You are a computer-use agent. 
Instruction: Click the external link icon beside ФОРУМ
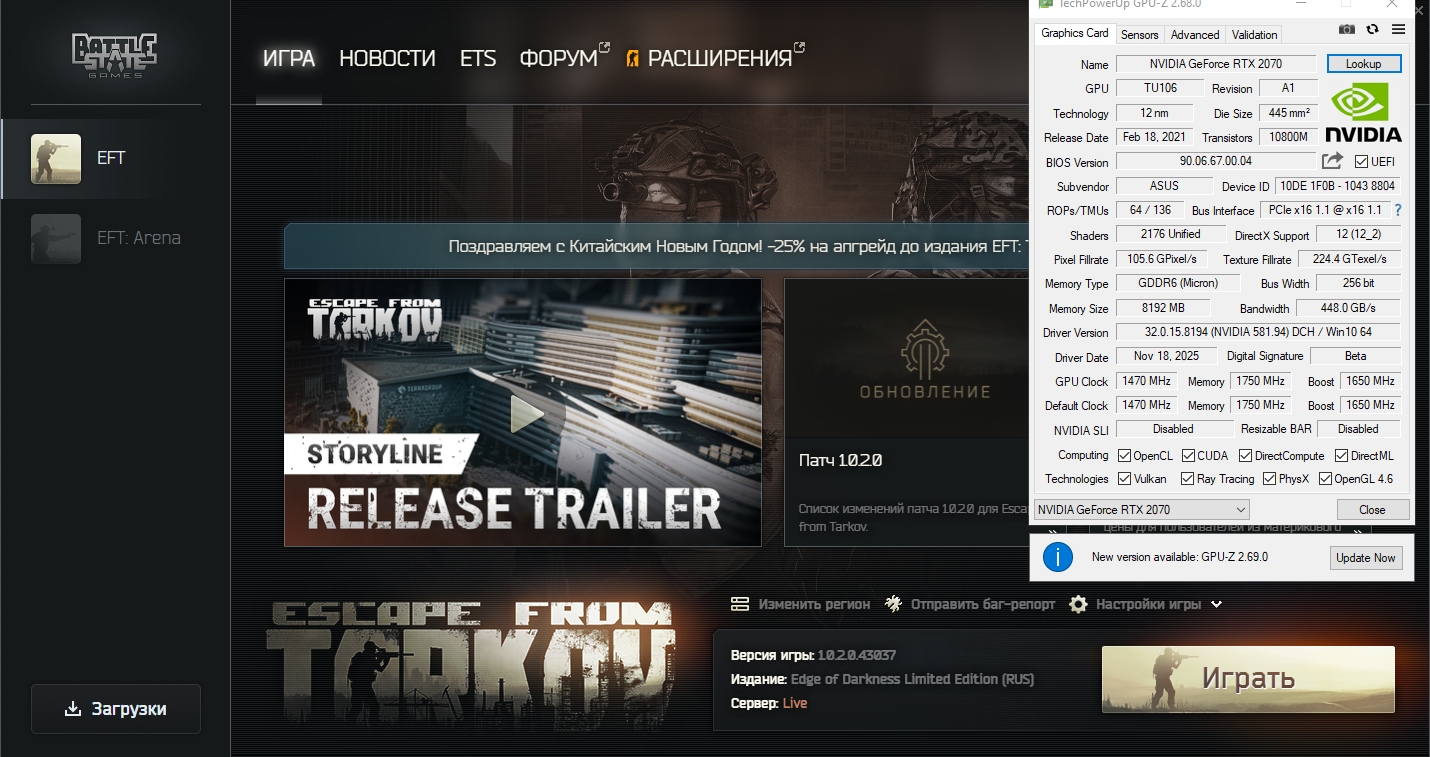coord(604,47)
